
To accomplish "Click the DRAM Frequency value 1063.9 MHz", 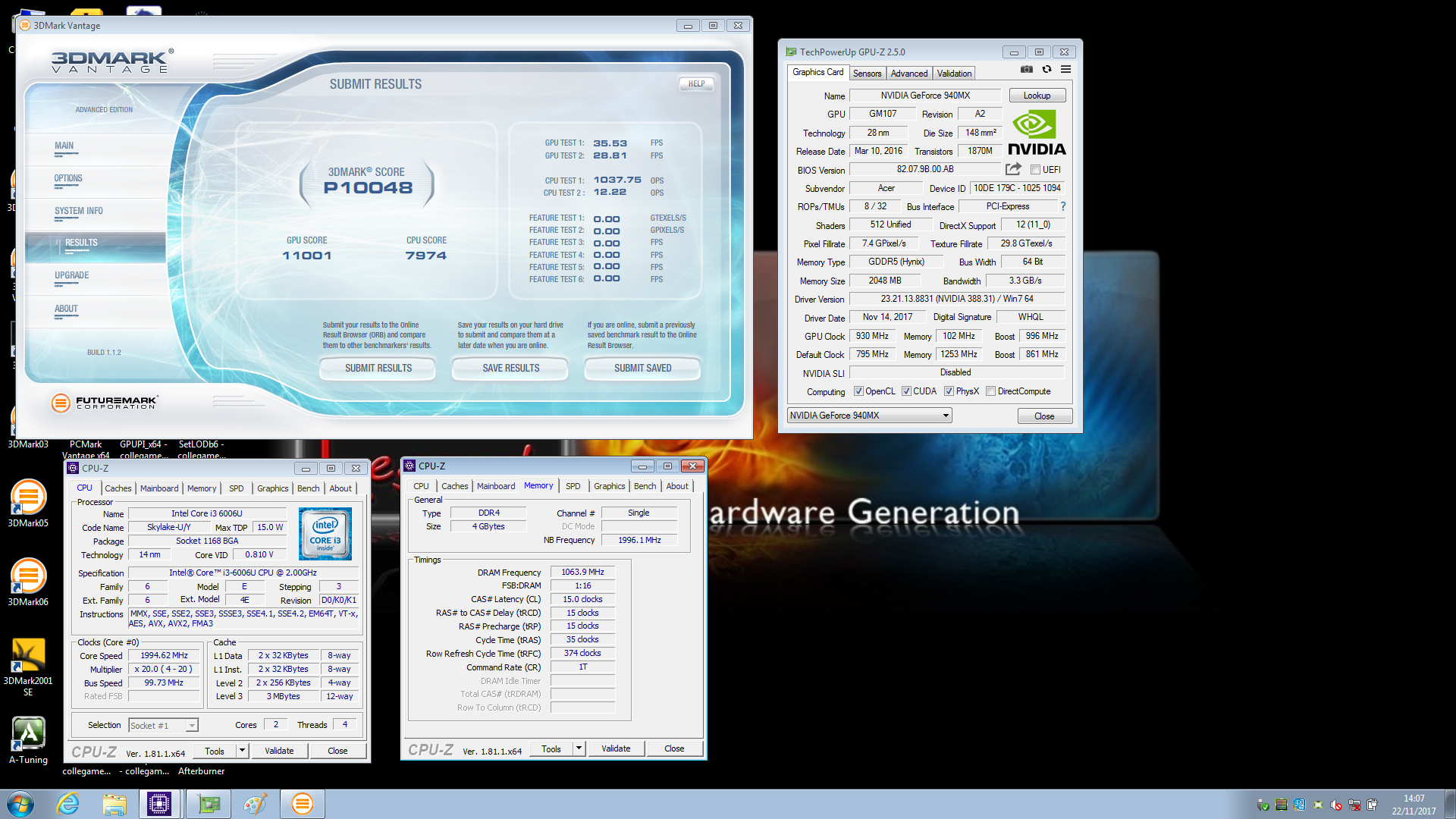I will [582, 572].
